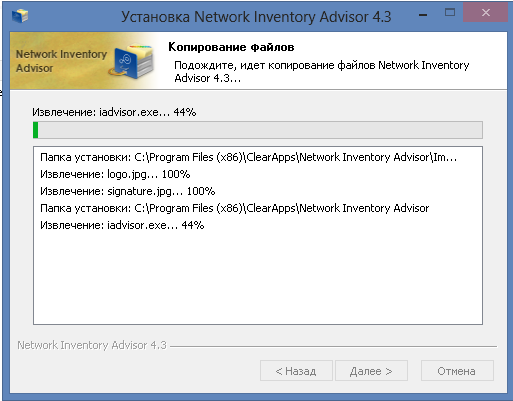
Task: Click empty area in the extraction log box
Action: pos(258,277)
